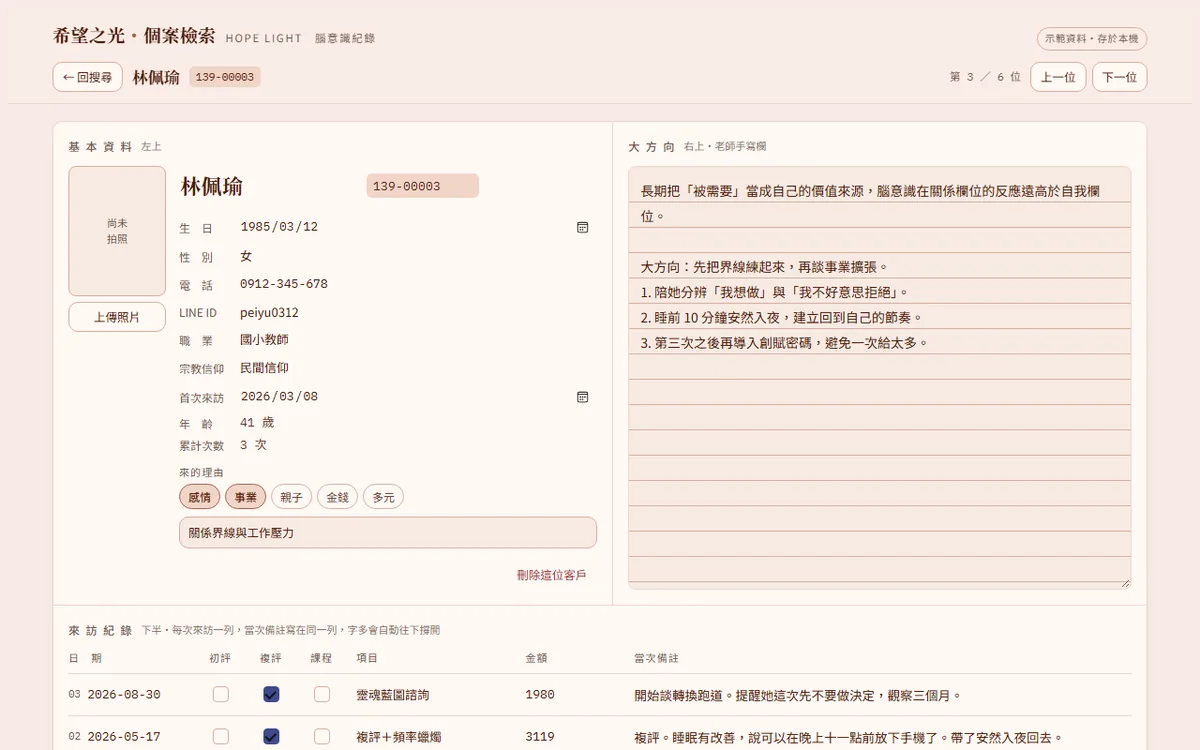Grab the notes textarea resize handle
This screenshot has width=1200, height=750.
click(x=1125, y=583)
